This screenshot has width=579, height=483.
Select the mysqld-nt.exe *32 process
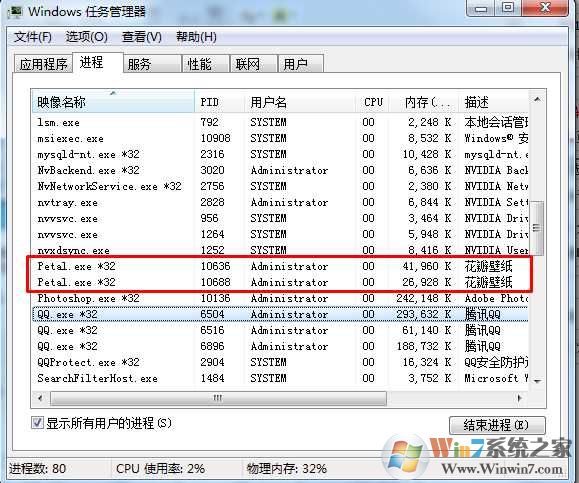(x=280, y=154)
